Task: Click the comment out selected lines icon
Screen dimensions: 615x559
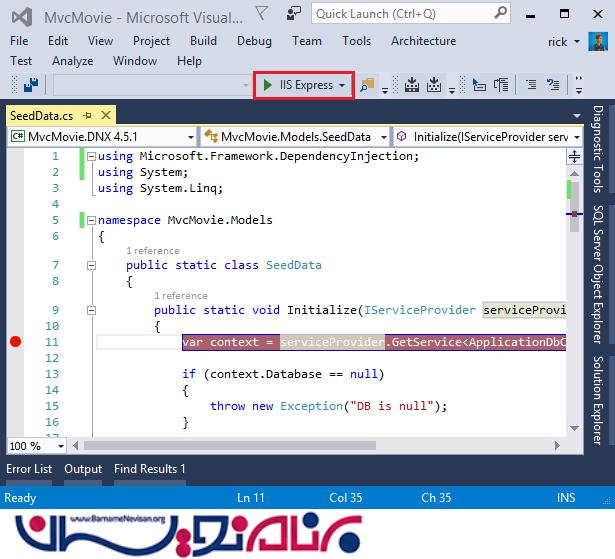Action: pyautogui.click(x=531, y=85)
